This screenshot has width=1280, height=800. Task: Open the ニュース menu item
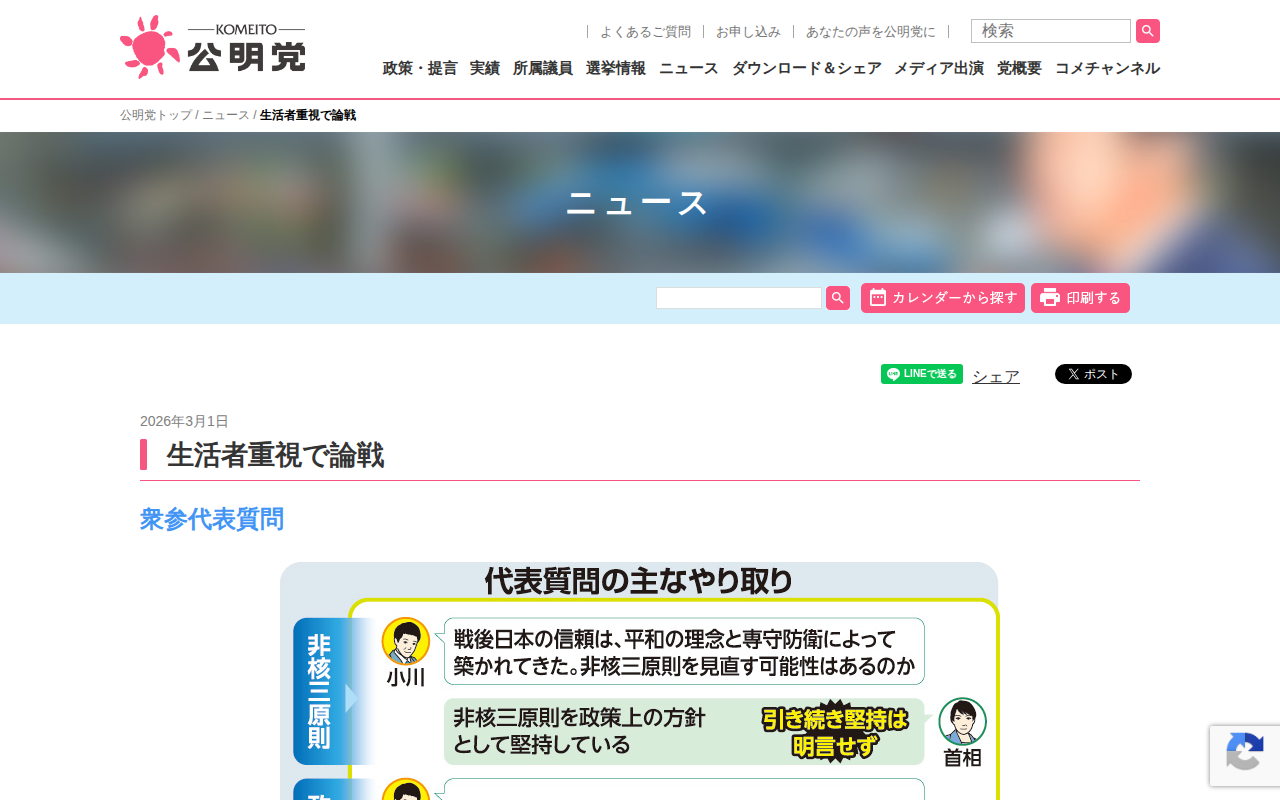tap(689, 68)
